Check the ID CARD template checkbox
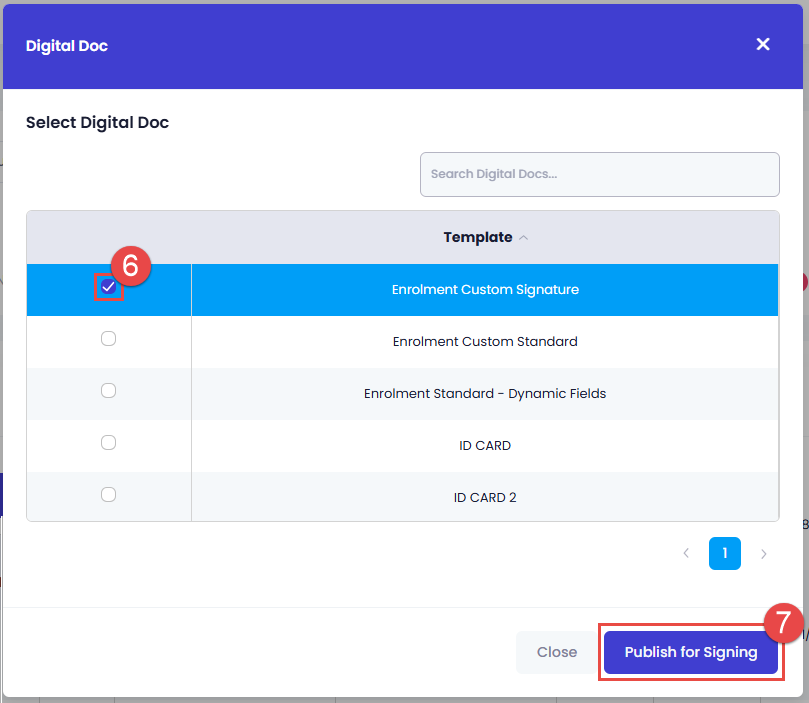Image resolution: width=809 pixels, height=703 pixels. (108, 443)
